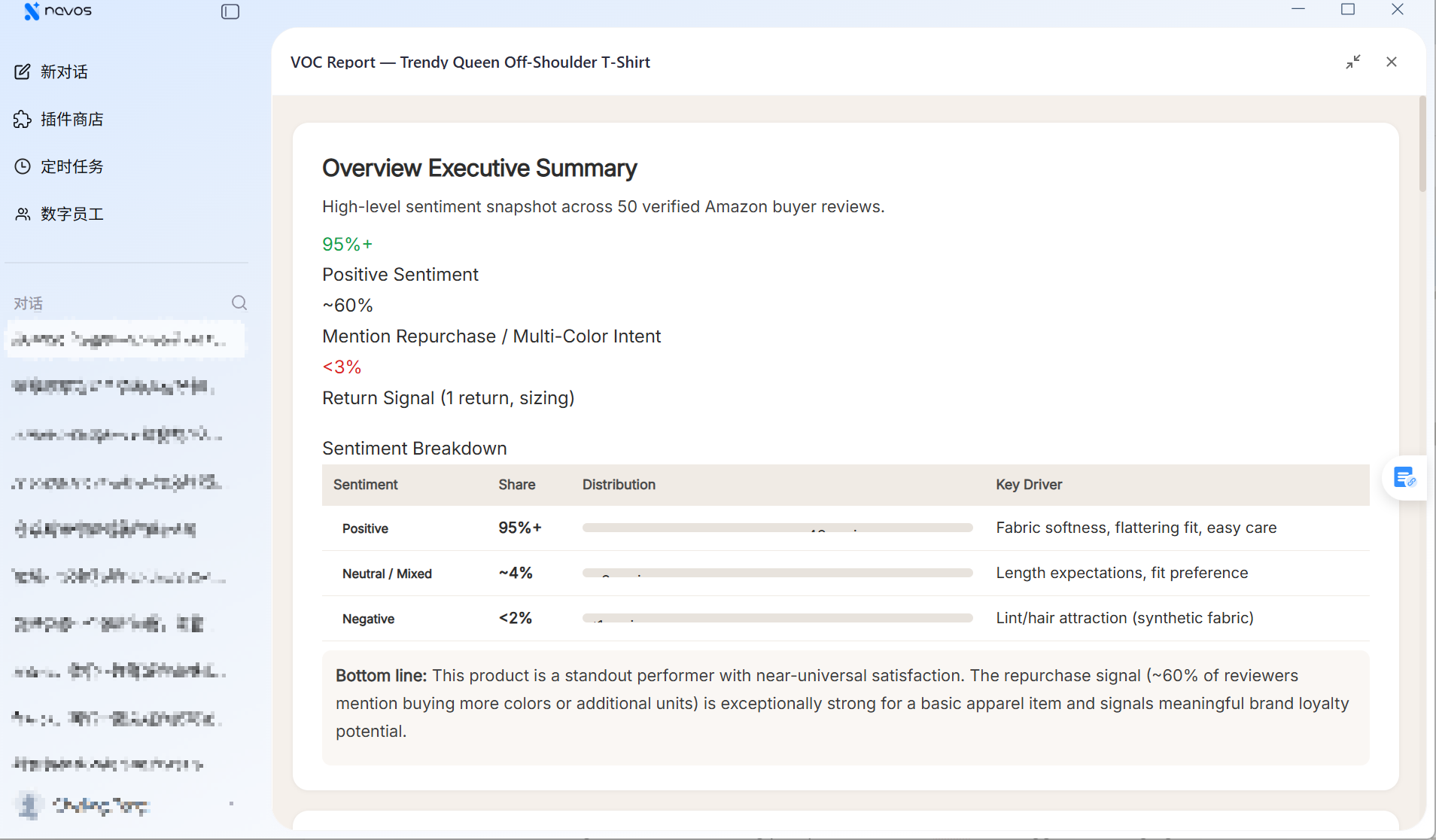This screenshot has width=1436, height=840.
Task: Click the scheduled tasks clock icon
Action: tap(23, 166)
